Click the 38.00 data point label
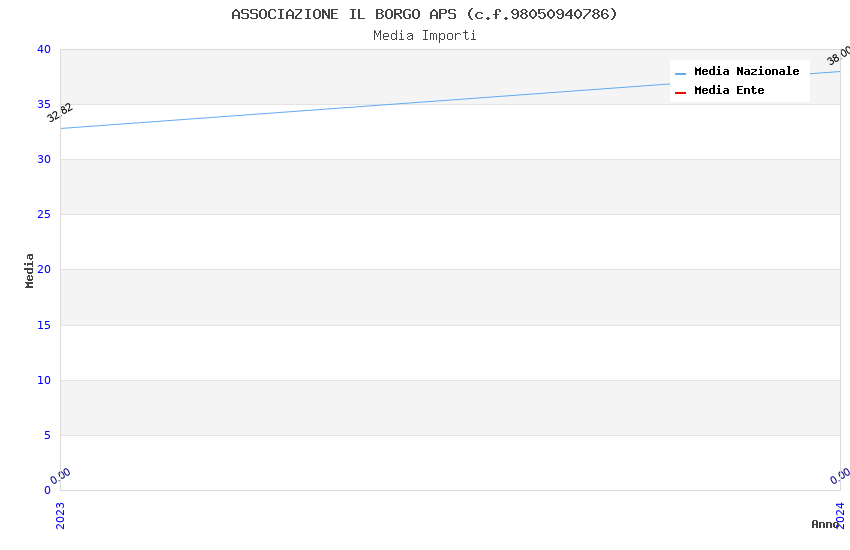Image resolution: width=850 pixels, height=550 pixels. (x=839, y=55)
